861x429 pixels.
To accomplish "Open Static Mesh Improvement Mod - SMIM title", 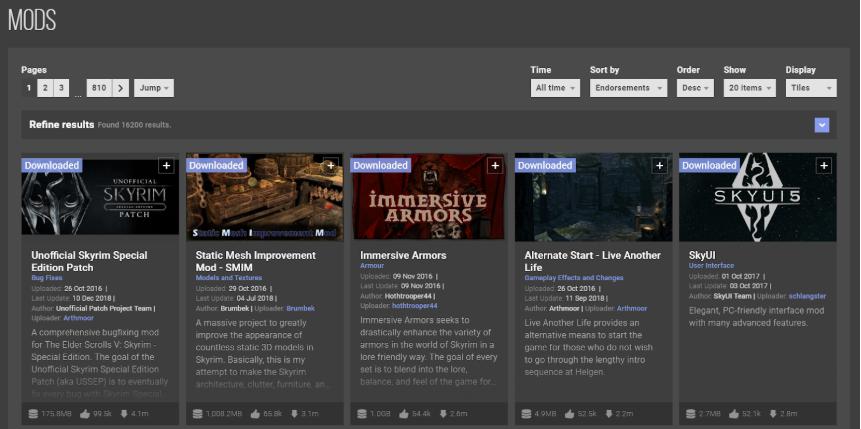I will point(255,261).
